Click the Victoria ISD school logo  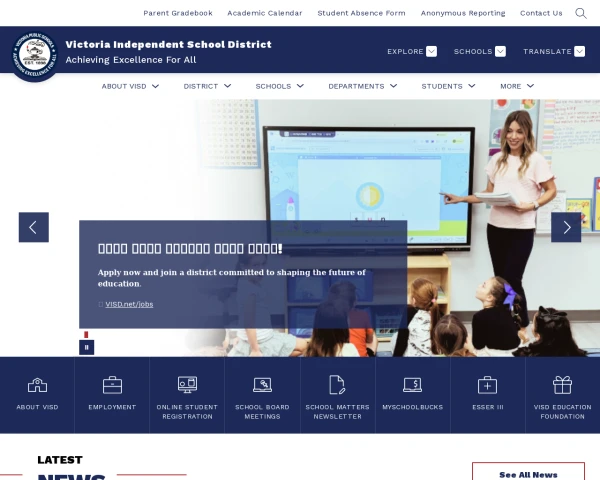pyautogui.click(x=36, y=55)
